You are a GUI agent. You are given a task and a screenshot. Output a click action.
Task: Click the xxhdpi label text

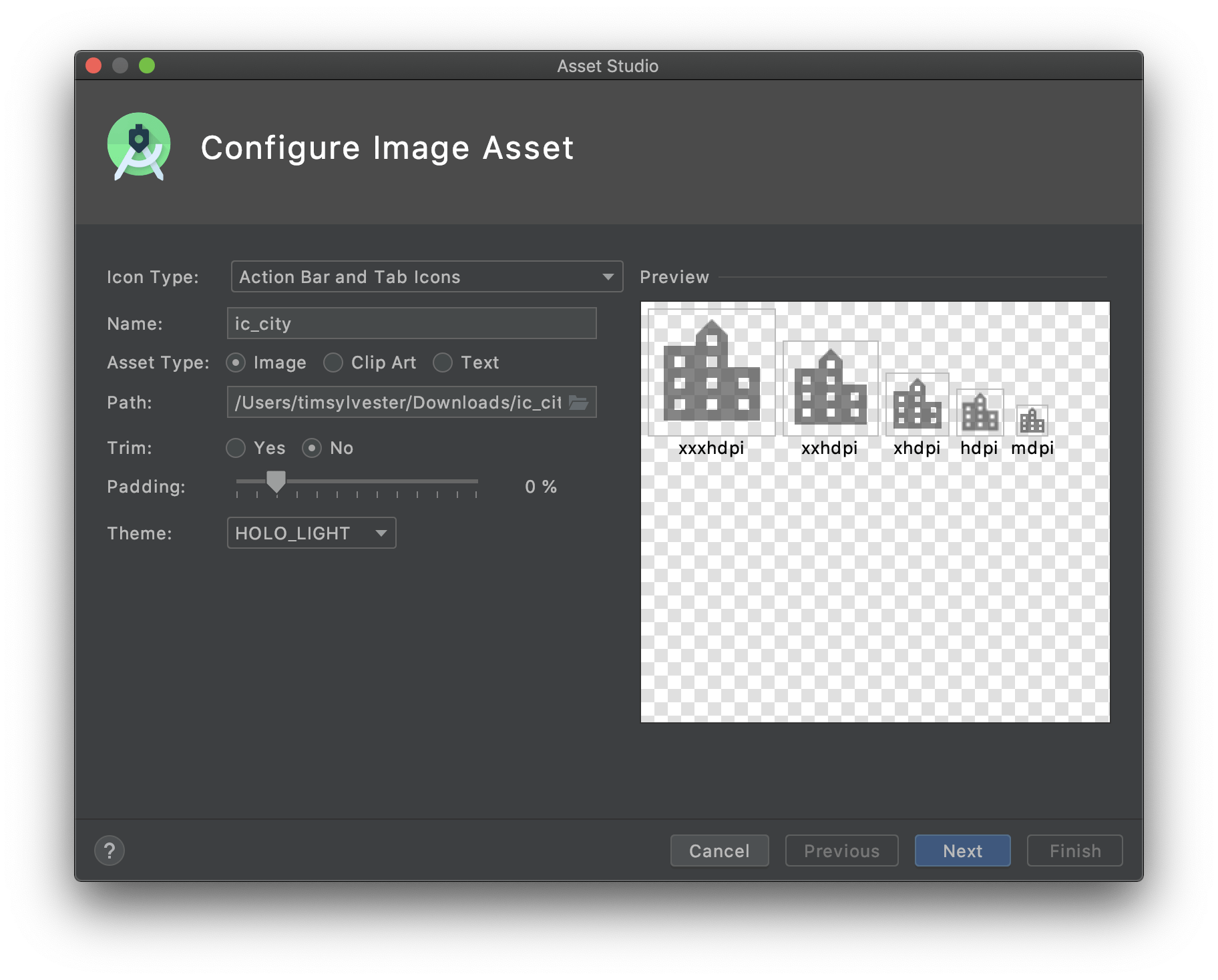(829, 448)
